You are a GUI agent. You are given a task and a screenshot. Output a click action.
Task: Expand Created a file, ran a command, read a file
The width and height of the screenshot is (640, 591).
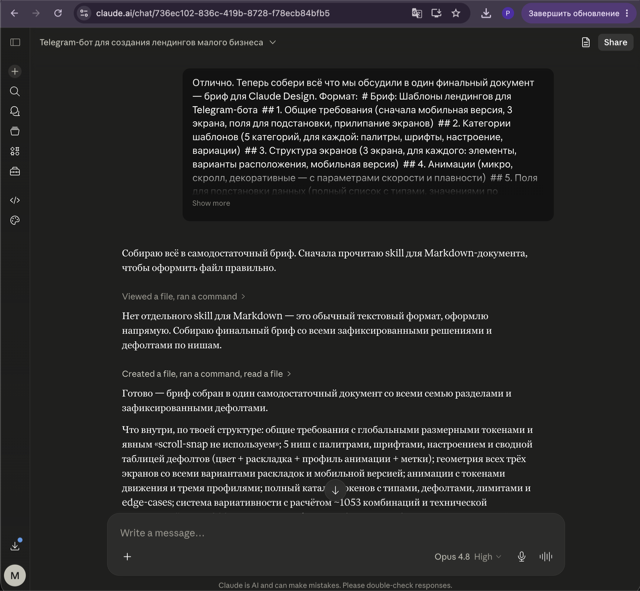[x=206, y=374]
